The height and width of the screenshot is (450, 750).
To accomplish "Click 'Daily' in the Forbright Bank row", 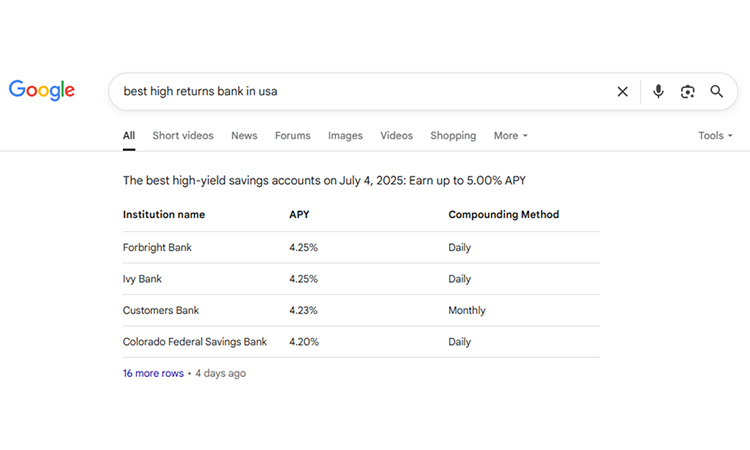I will 460,247.
